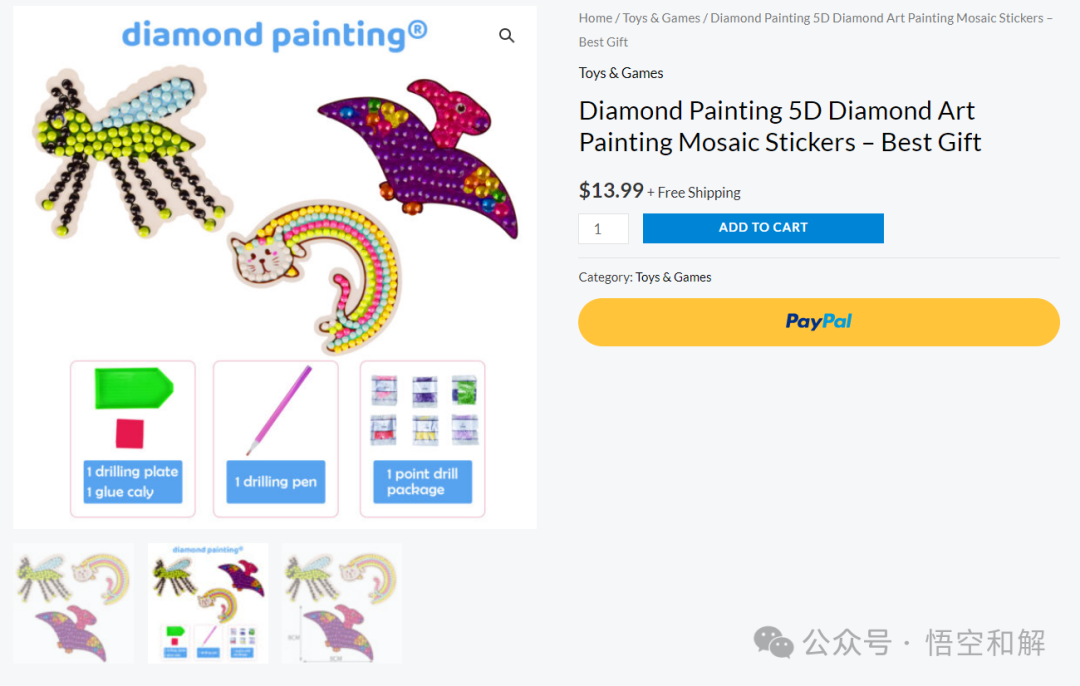
Task: Click the diamond painting brand logo text
Action: pos(275,34)
